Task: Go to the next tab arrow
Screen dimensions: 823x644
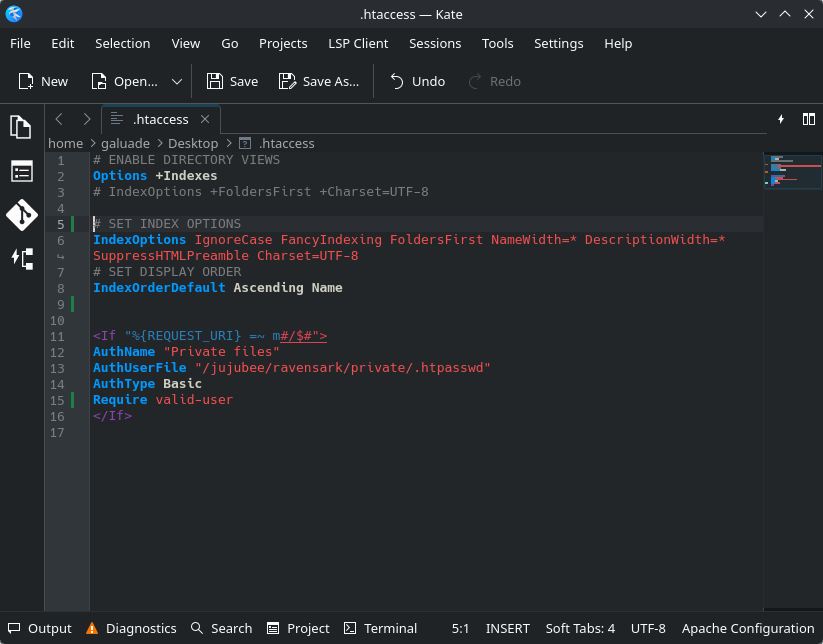Action: pyautogui.click(x=87, y=119)
